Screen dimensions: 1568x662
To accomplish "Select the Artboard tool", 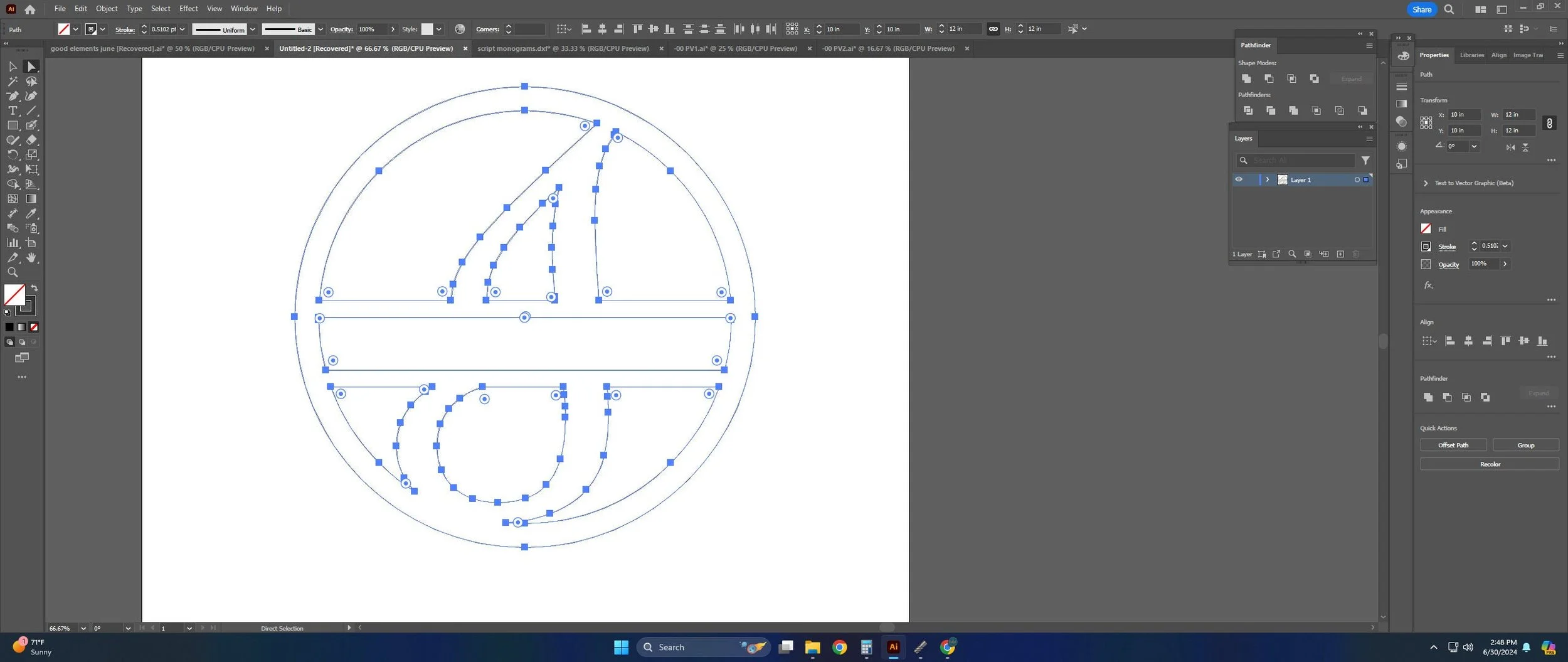I will (31, 243).
